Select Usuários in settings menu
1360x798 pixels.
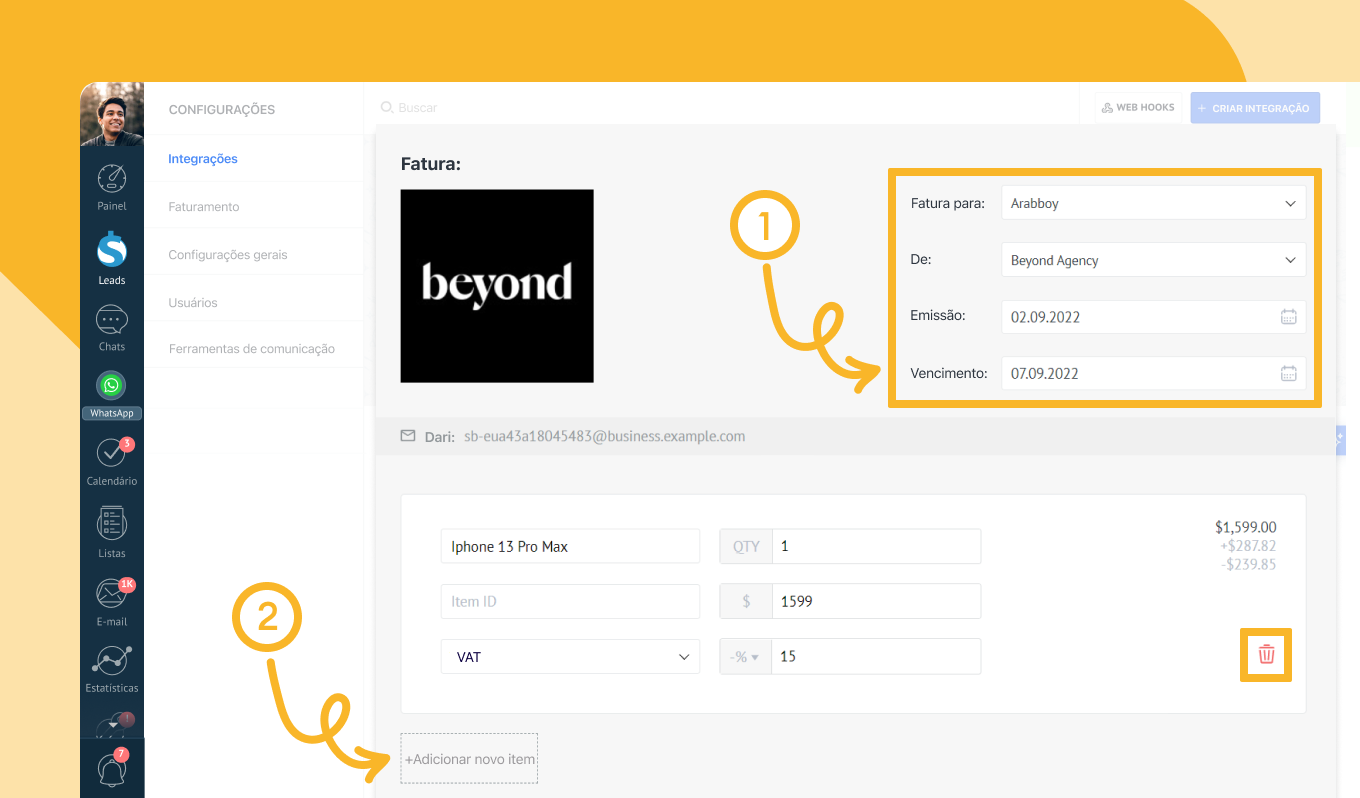(x=193, y=303)
